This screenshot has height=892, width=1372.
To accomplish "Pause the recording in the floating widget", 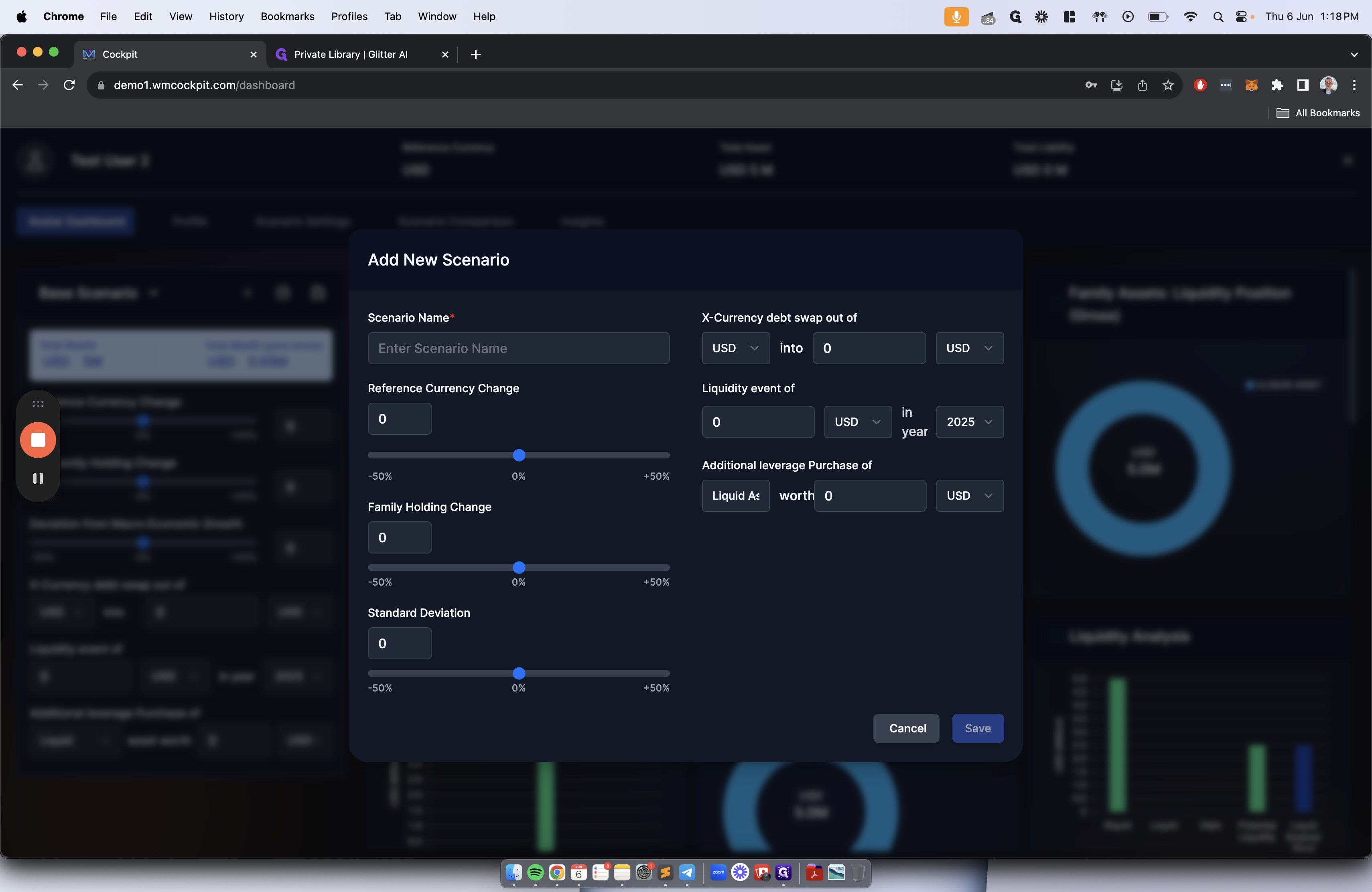I will pos(38,478).
